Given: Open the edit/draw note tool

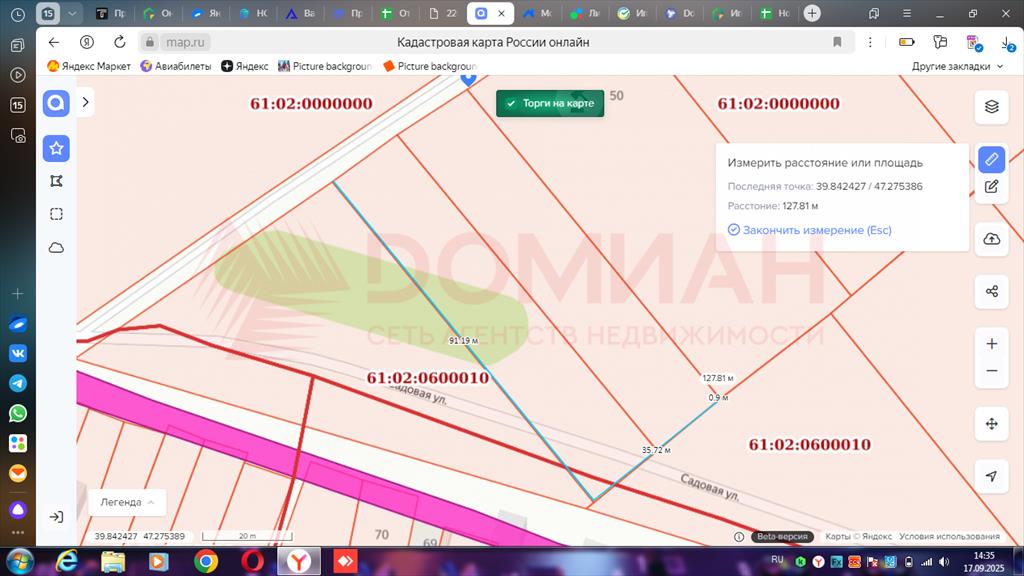Looking at the screenshot, I should click(991, 186).
